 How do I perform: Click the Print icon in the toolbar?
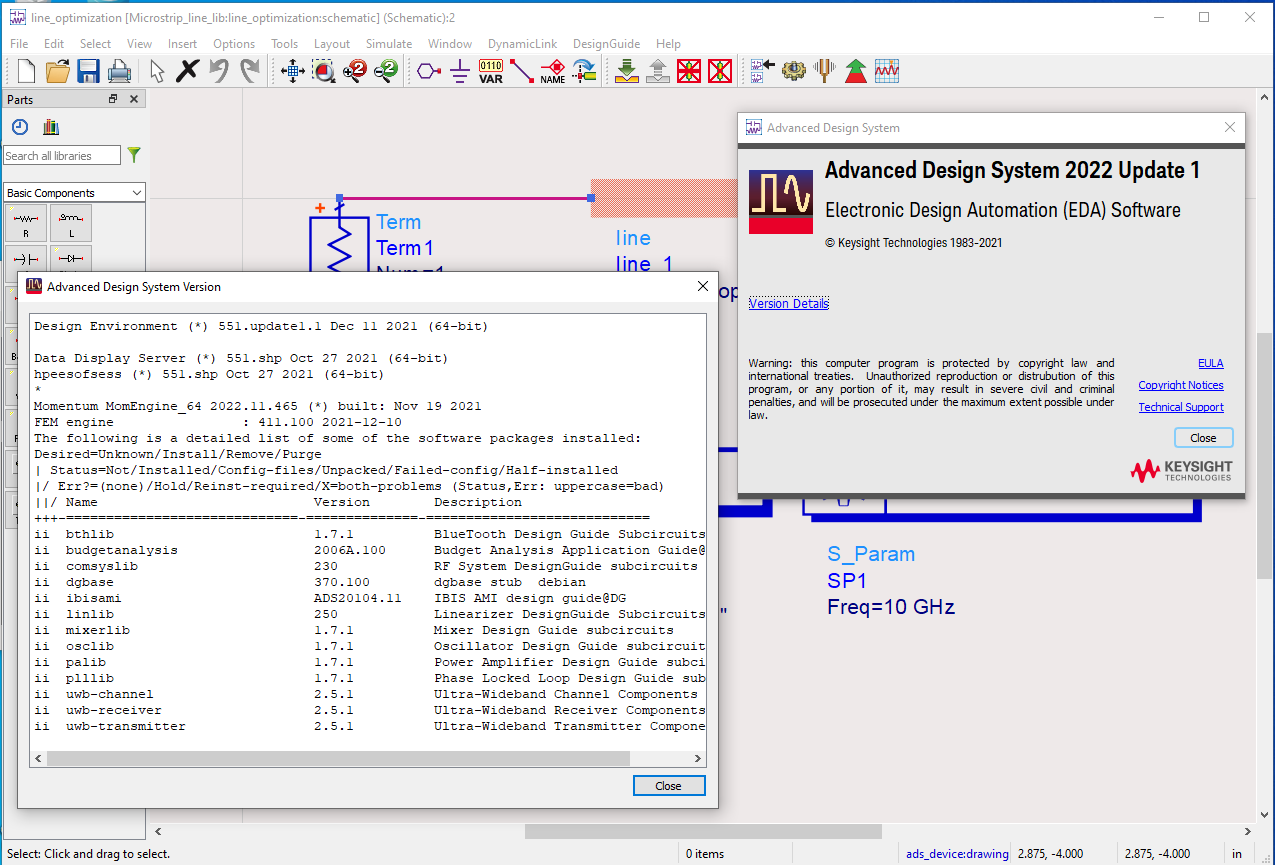point(119,71)
